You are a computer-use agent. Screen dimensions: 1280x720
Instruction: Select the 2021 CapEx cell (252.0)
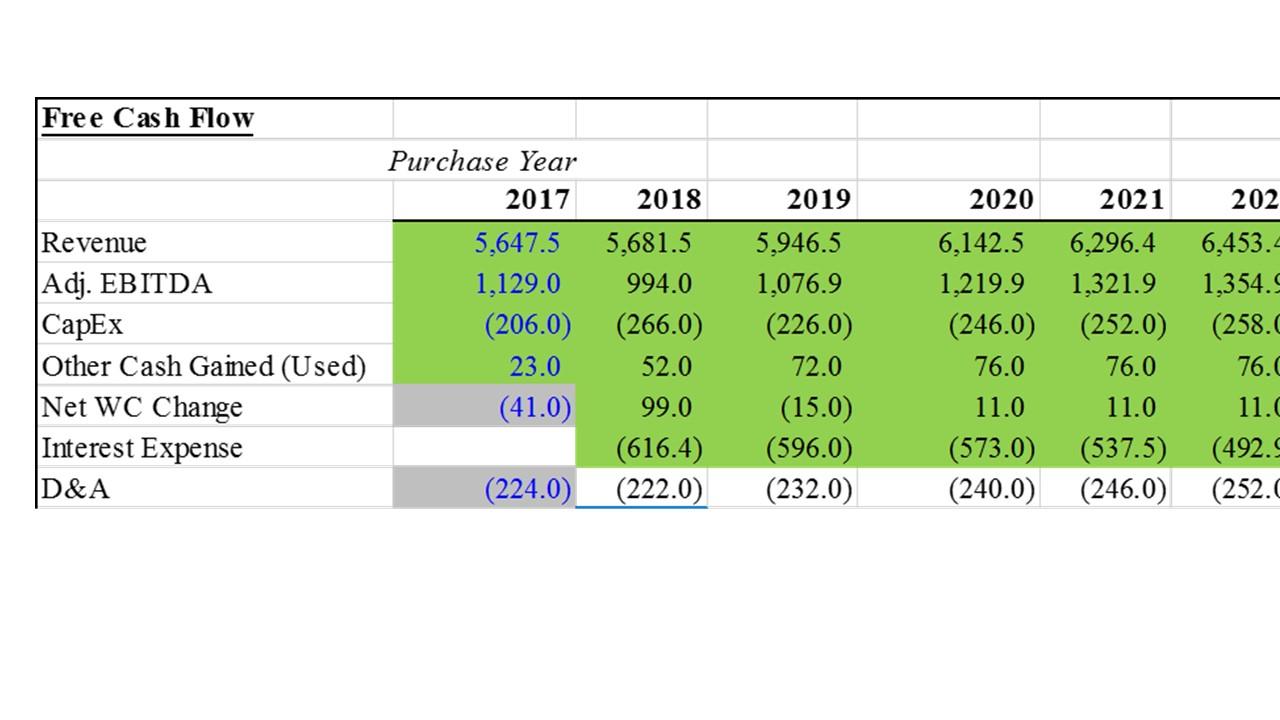click(1106, 324)
